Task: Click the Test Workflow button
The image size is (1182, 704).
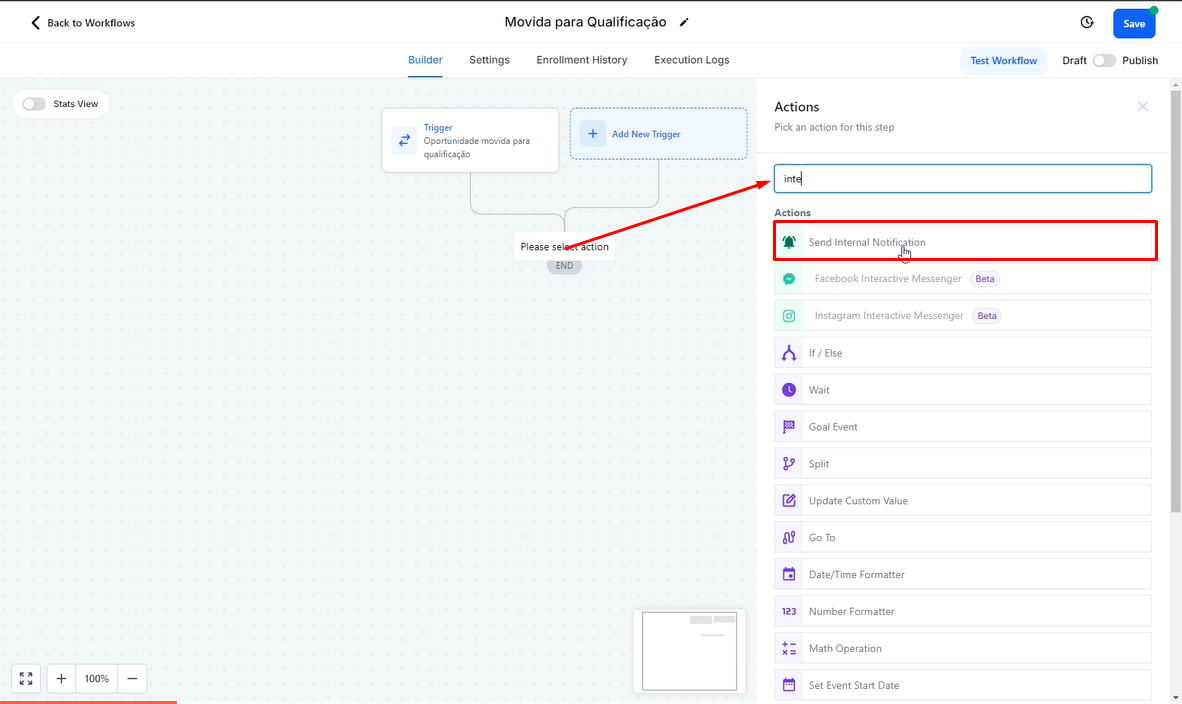Action: coord(1003,60)
